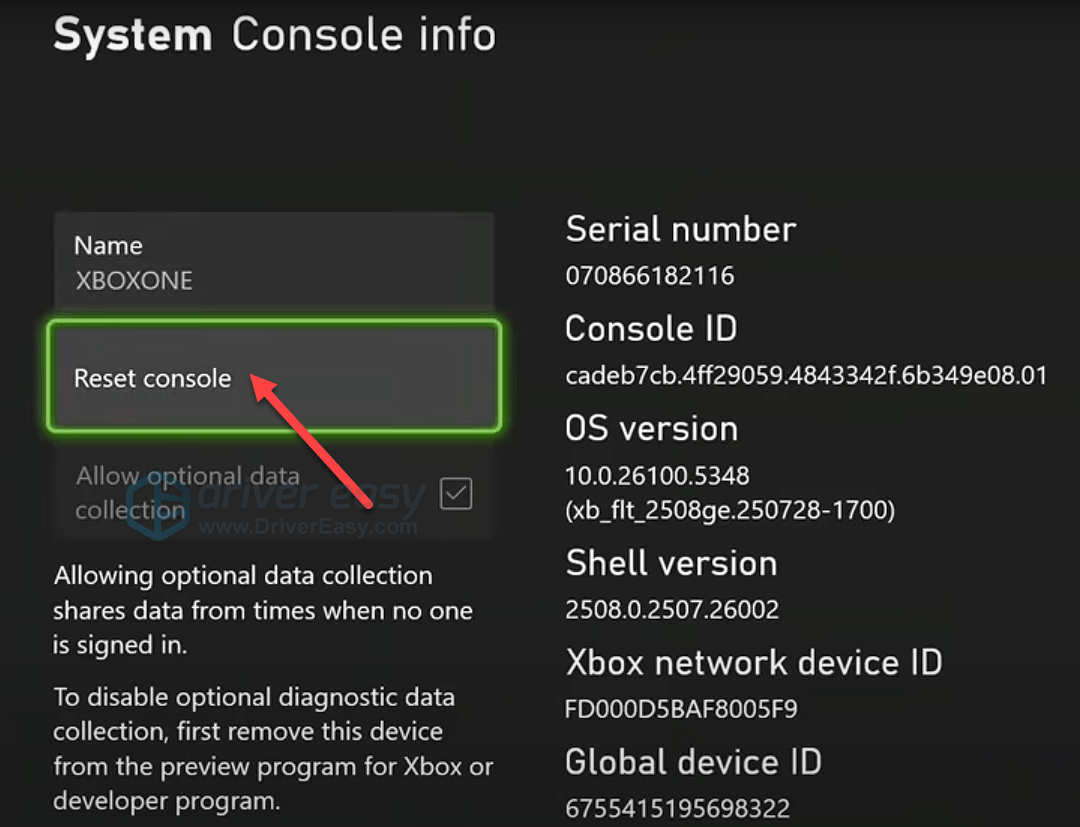Click the Shell version heading

pyautogui.click(x=671, y=563)
